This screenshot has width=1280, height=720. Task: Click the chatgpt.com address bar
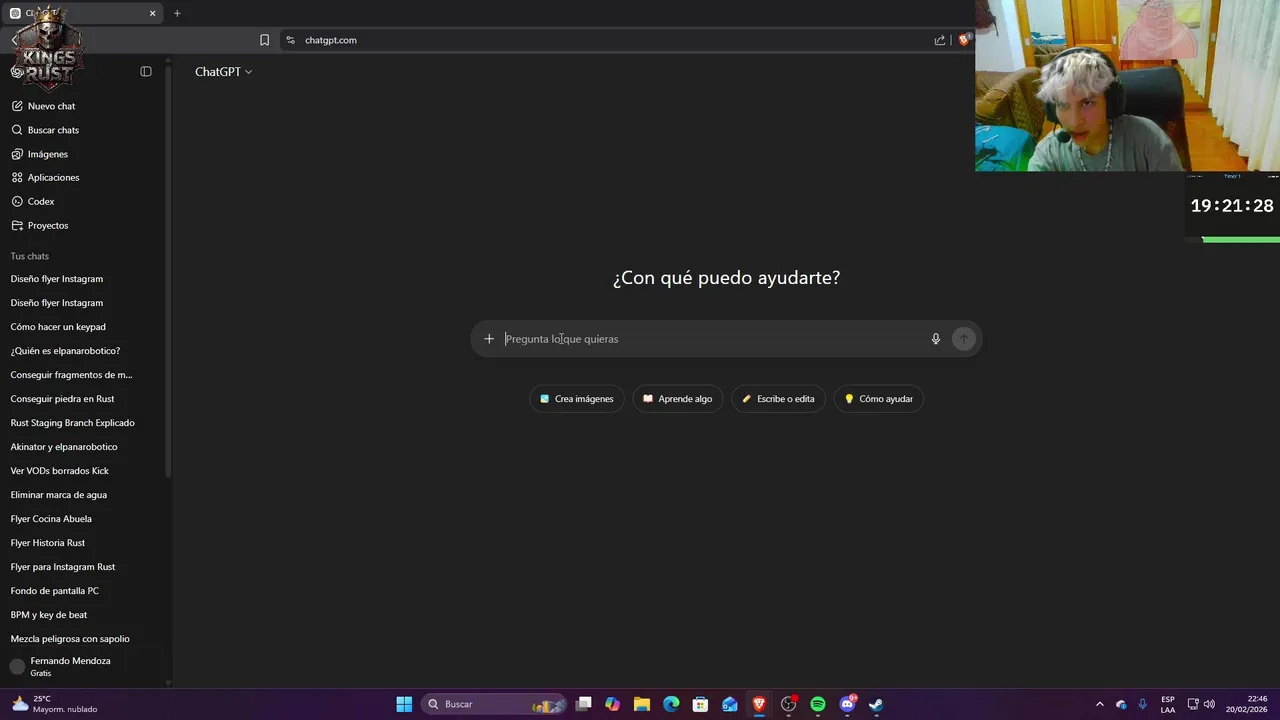[x=330, y=40]
